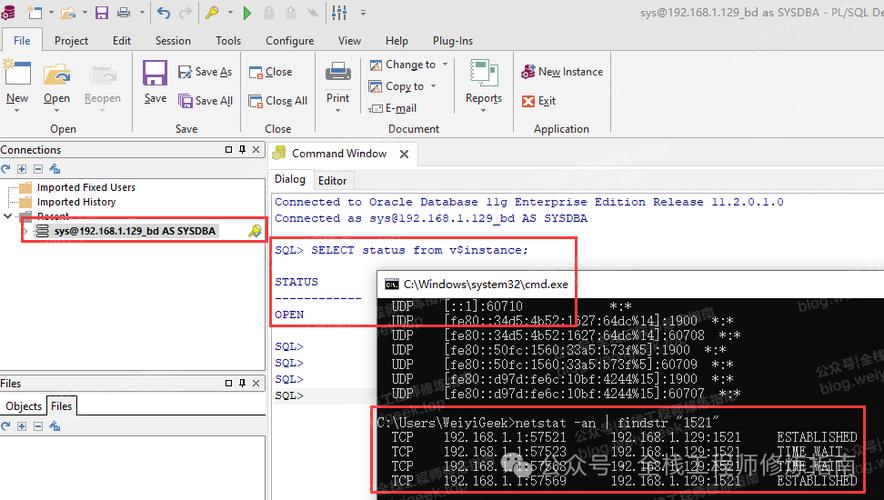Click the large New button in ribbon

coord(17,85)
